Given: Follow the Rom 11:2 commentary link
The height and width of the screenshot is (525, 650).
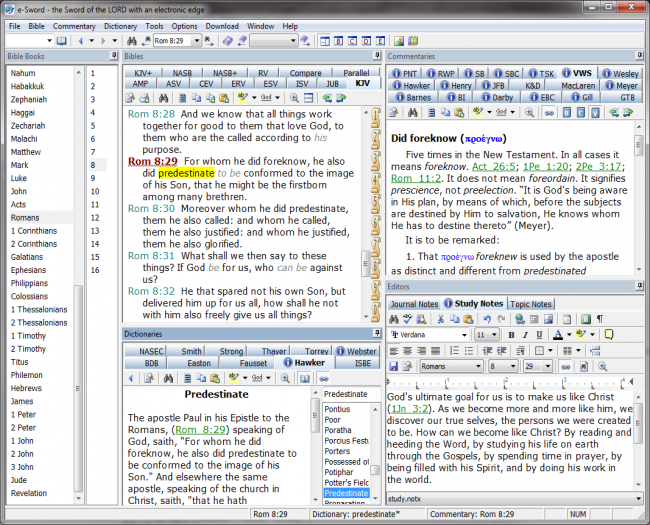Looking at the screenshot, I should point(416,178).
